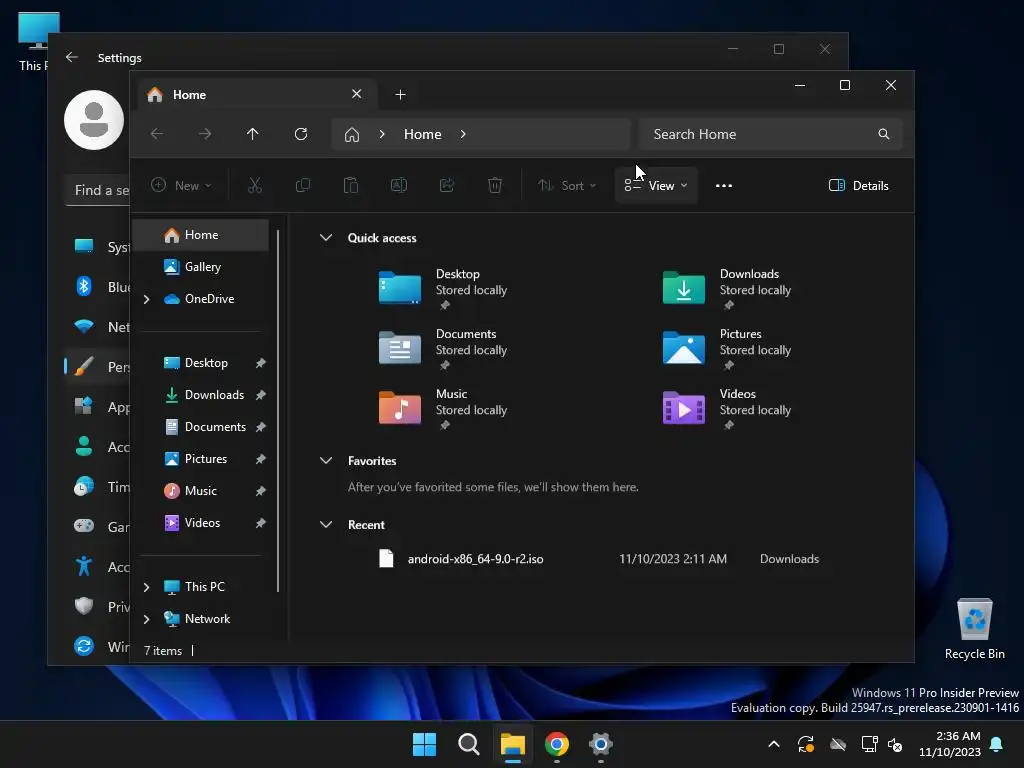
Task: Go up one folder level arrow
Action: [x=253, y=134]
